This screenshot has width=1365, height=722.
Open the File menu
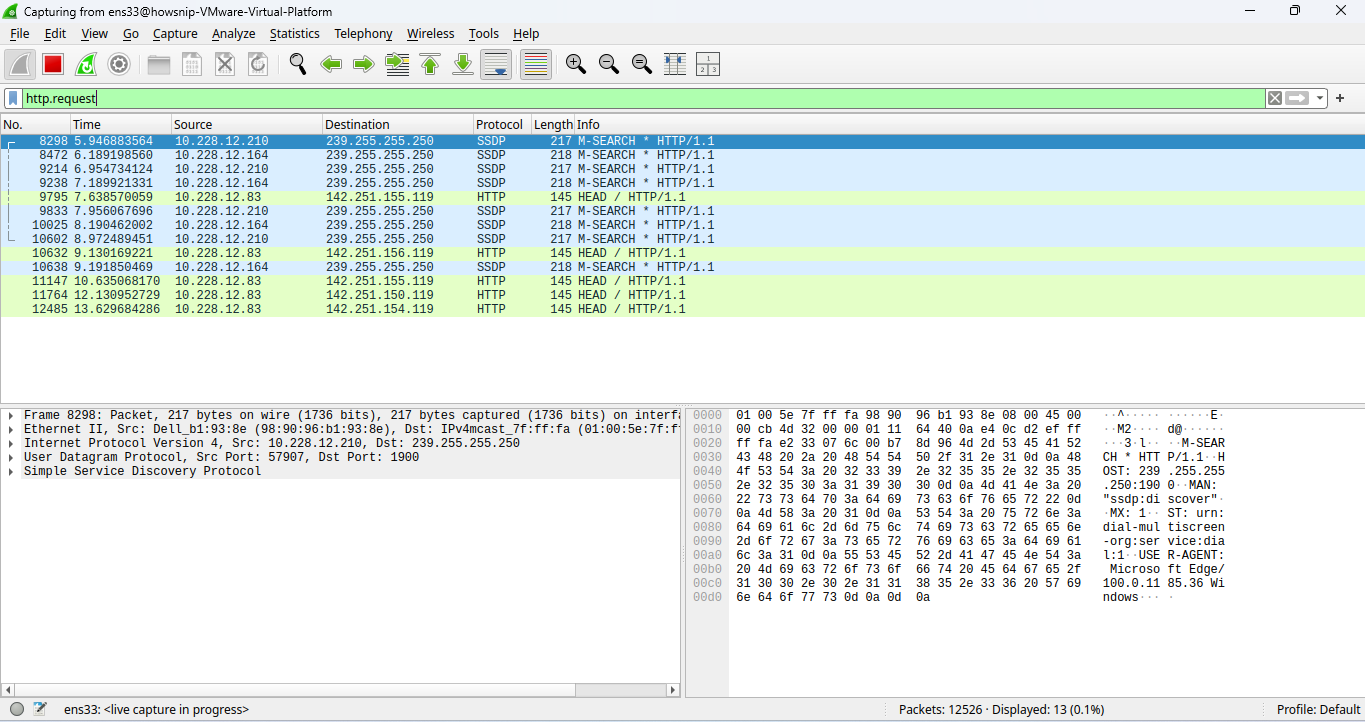pos(19,33)
